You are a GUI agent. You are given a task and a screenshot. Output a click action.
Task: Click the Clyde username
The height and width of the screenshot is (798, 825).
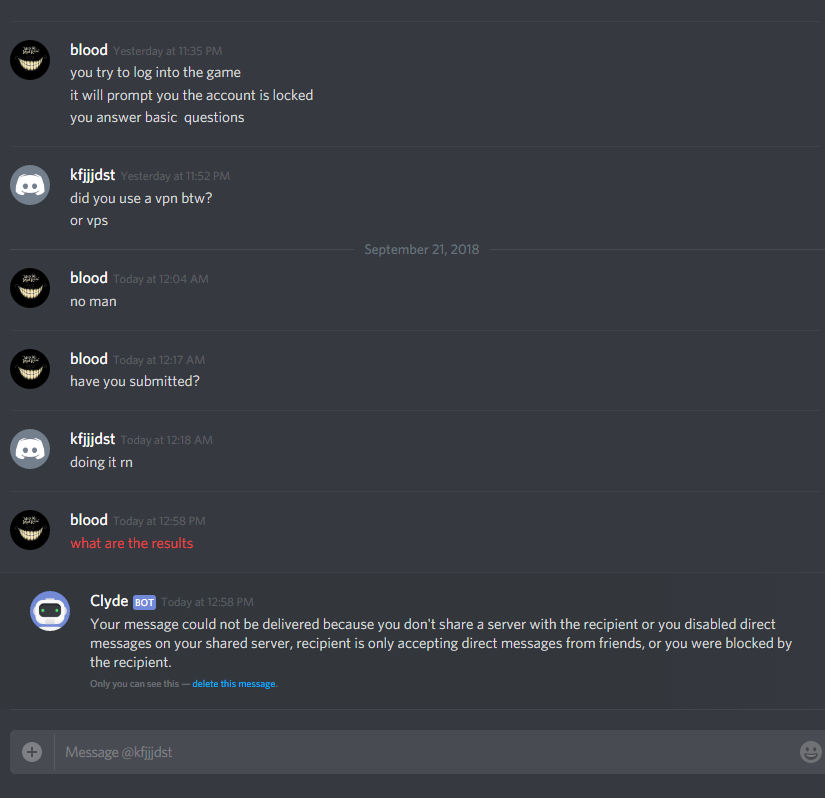[x=109, y=601]
